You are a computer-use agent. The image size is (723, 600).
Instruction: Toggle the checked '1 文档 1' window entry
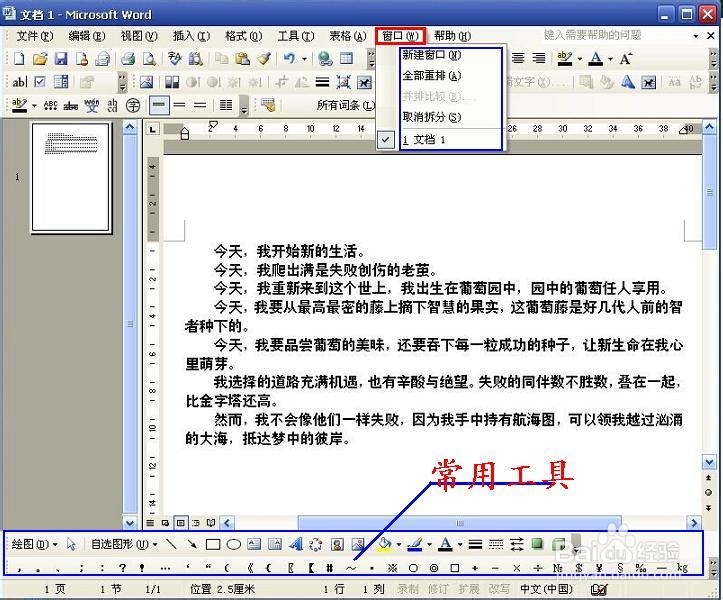click(x=439, y=139)
